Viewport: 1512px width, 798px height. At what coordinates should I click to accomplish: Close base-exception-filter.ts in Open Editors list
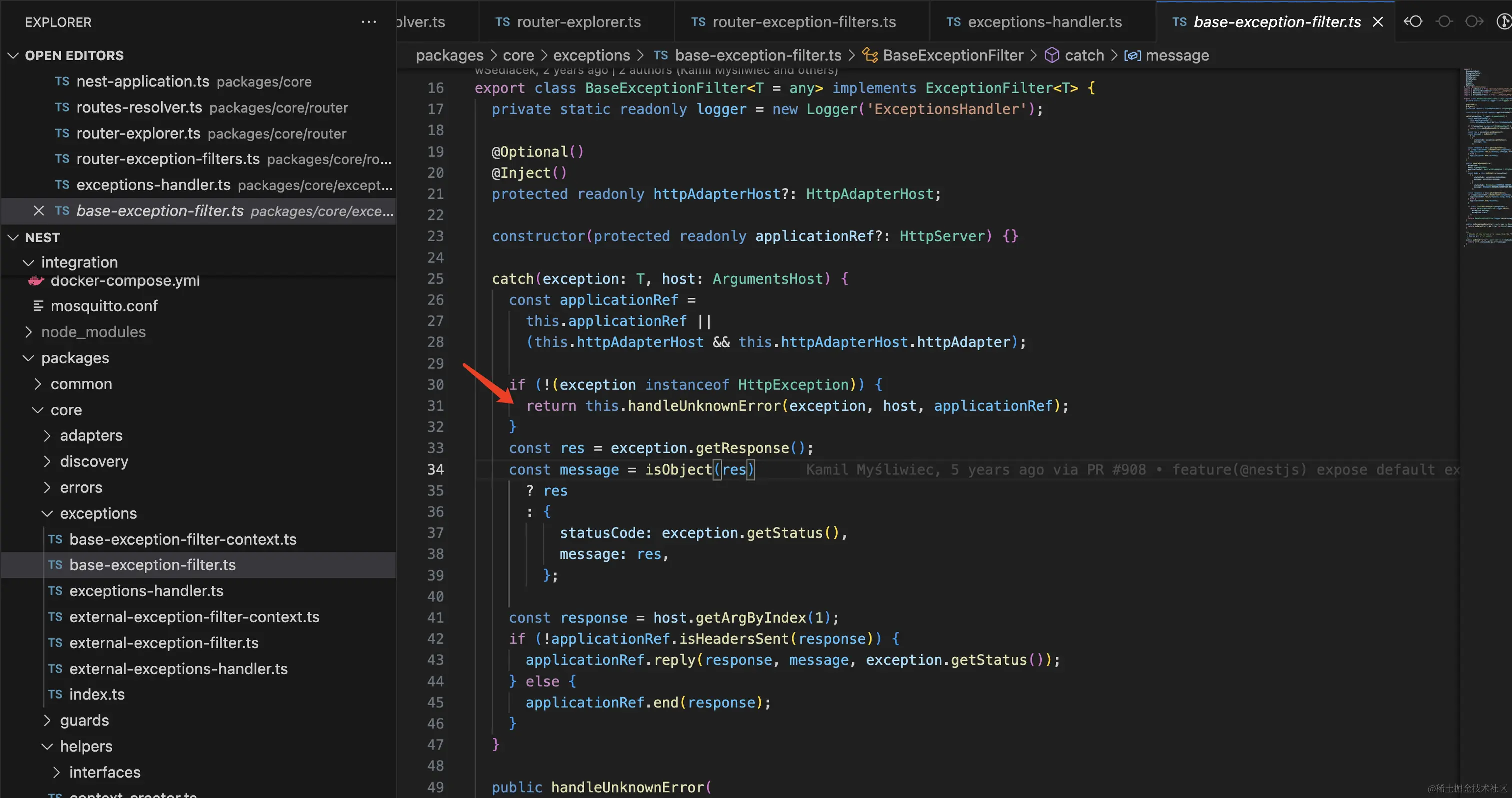click(x=38, y=210)
